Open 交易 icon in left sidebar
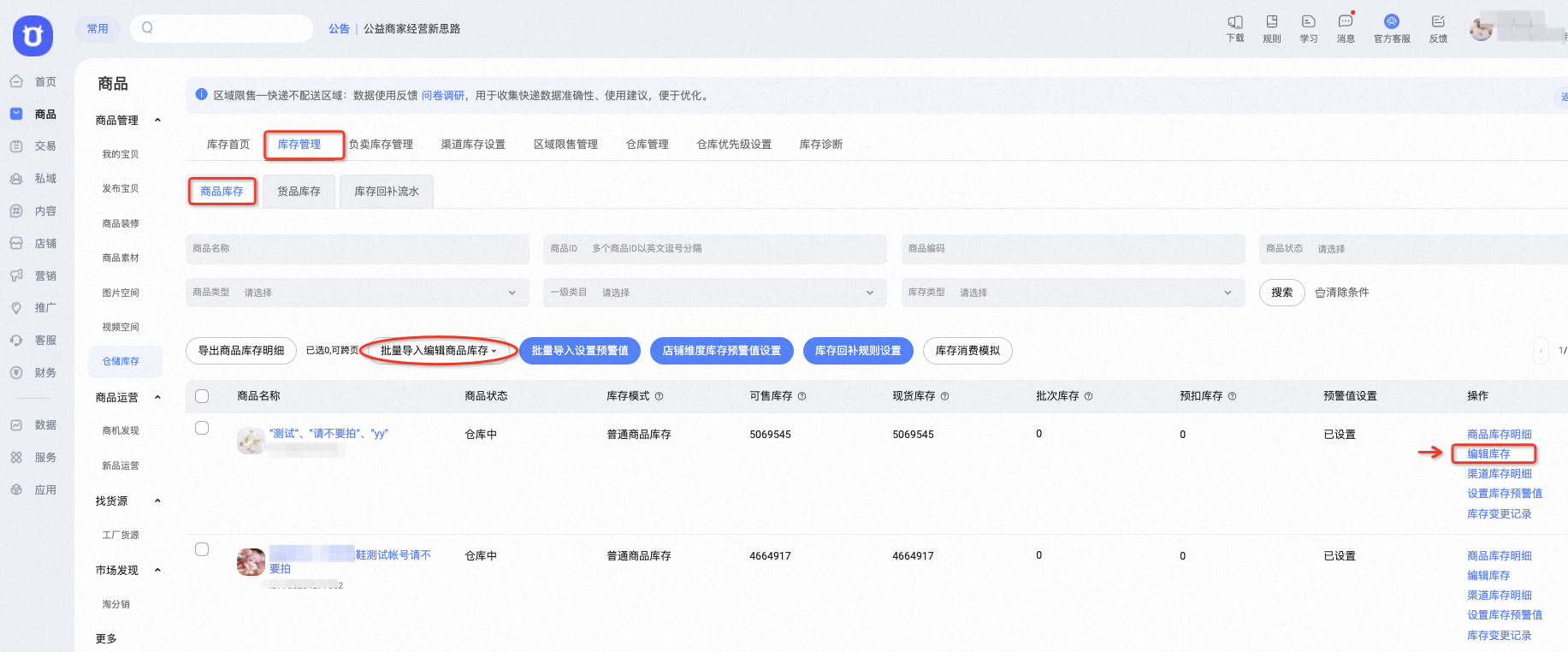 pos(16,146)
